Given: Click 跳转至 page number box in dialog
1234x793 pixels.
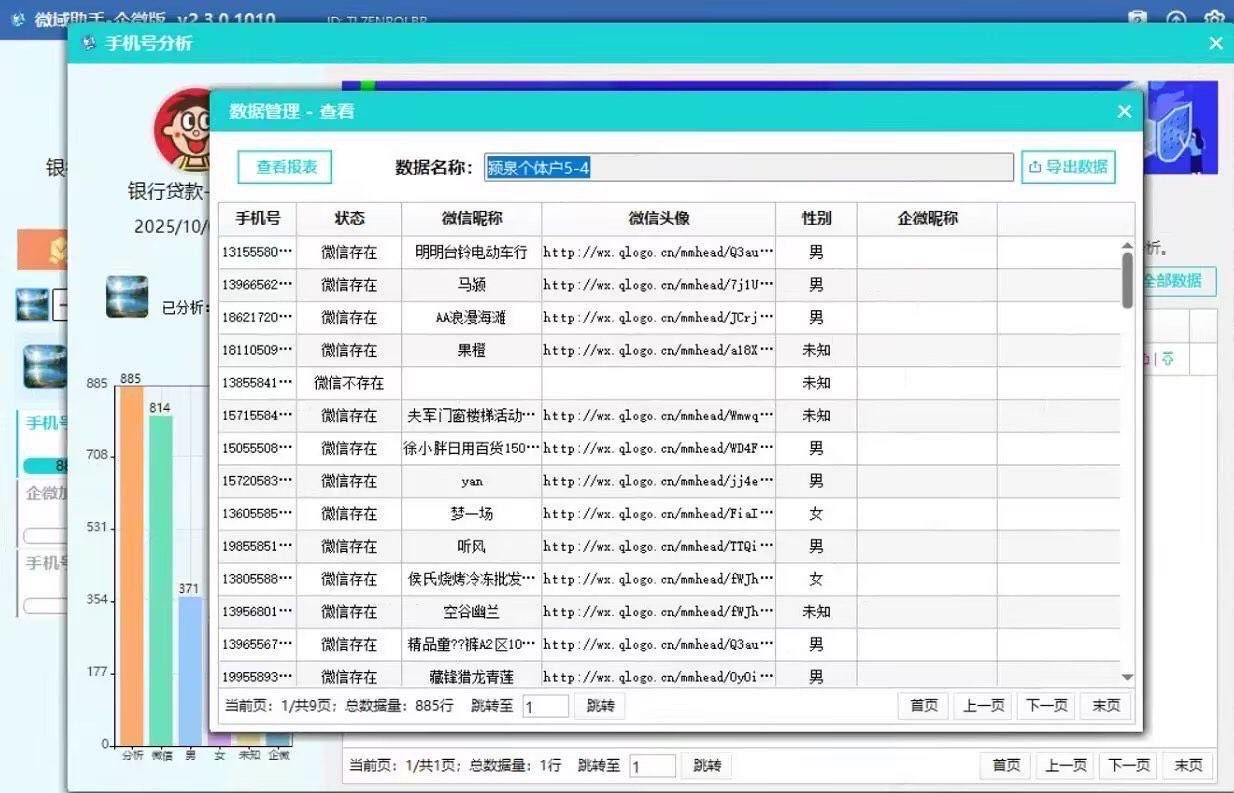Looking at the screenshot, I should 545,707.
